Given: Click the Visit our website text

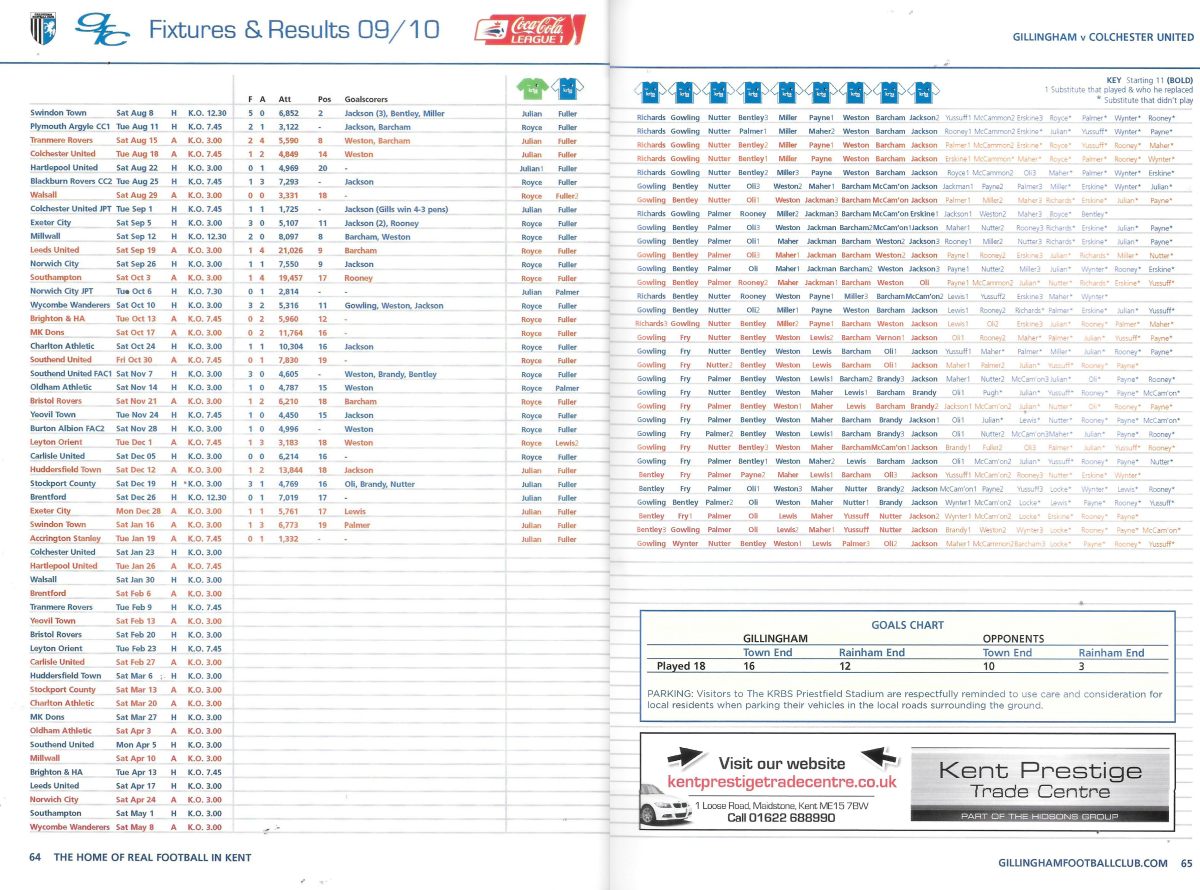Looking at the screenshot, I should pyautogui.click(x=781, y=763).
